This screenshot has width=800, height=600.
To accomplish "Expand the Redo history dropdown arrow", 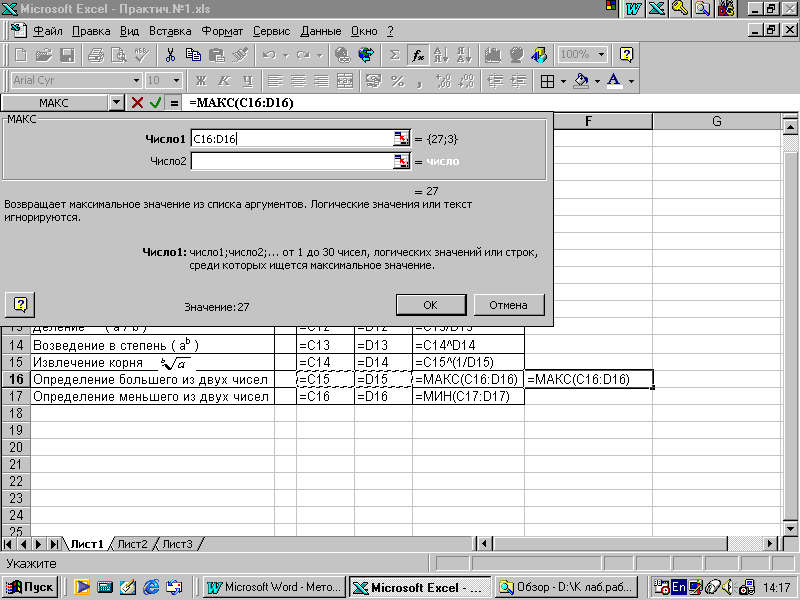I will (x=320, y=55).
